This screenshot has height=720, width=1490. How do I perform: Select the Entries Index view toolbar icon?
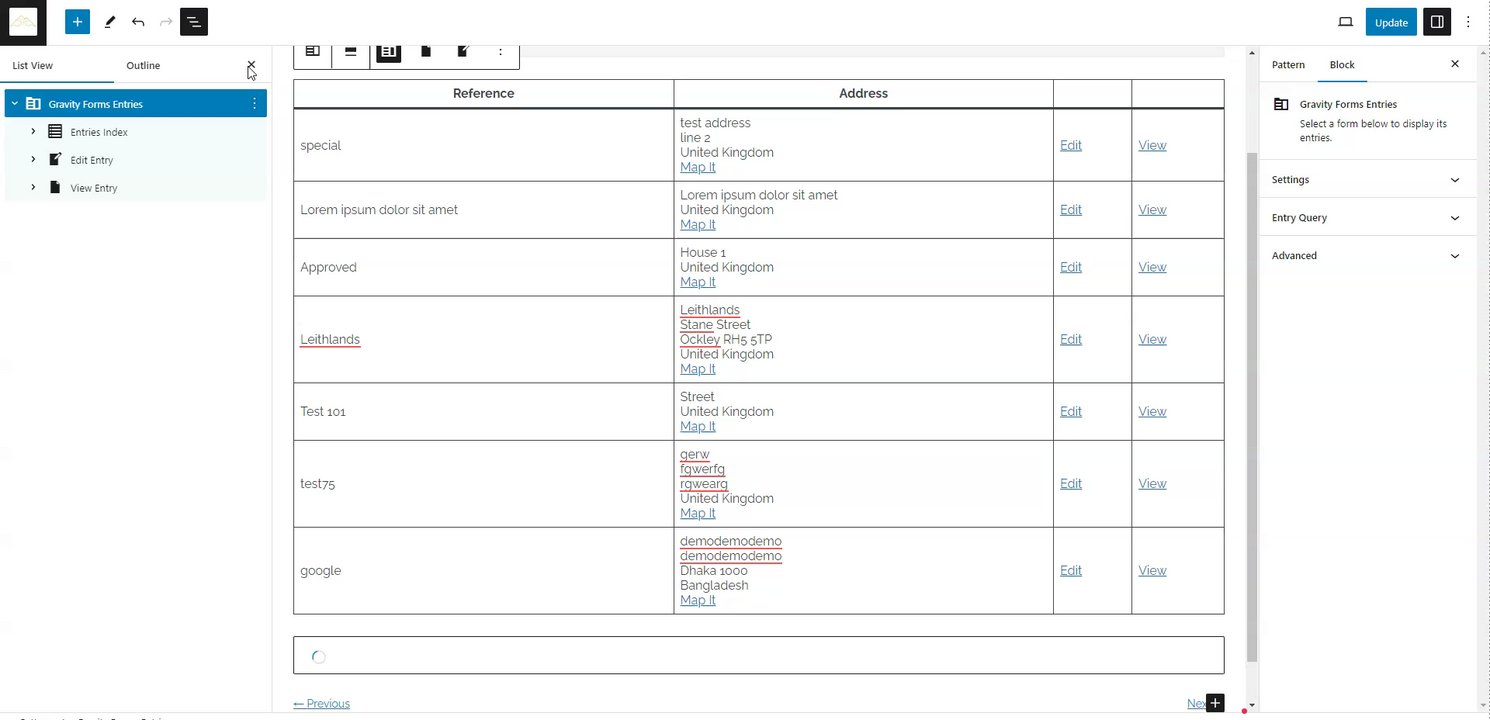(x=389, y=51)
